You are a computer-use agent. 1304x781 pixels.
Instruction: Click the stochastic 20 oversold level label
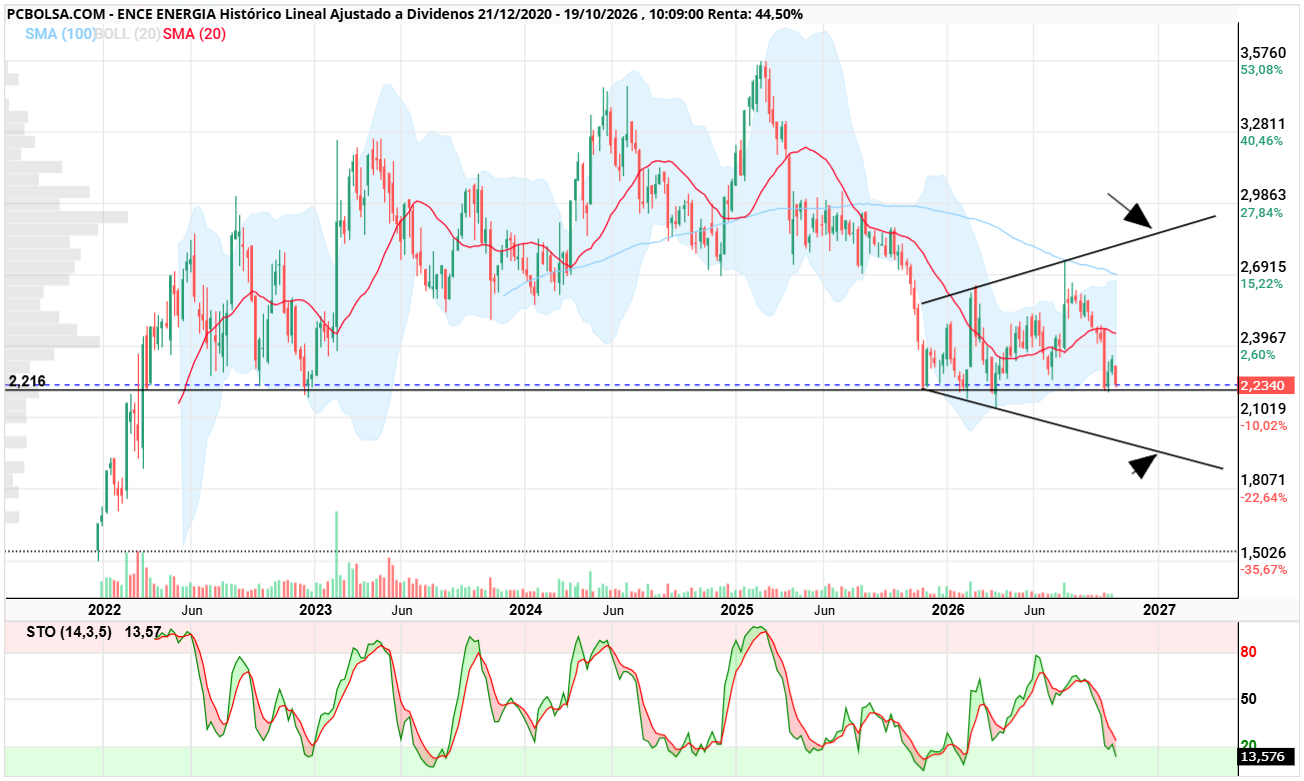coord(1249,744)
